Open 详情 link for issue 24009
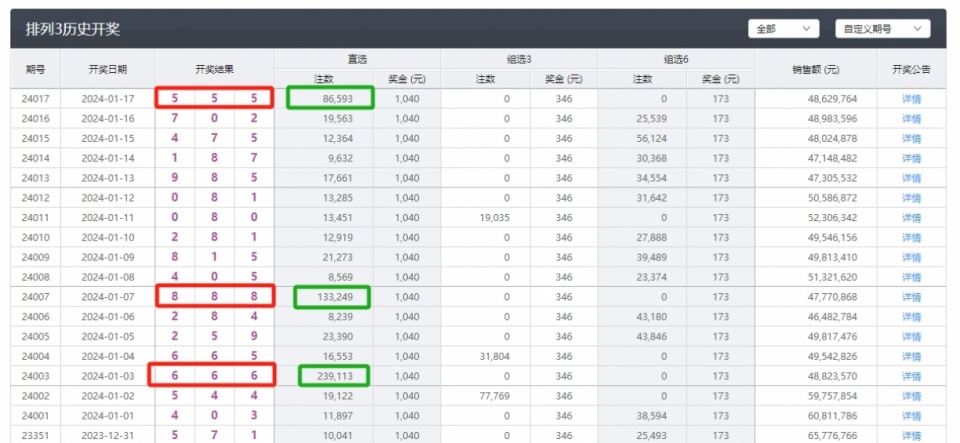This screenshot has height=443, width=960. (911, 258)
